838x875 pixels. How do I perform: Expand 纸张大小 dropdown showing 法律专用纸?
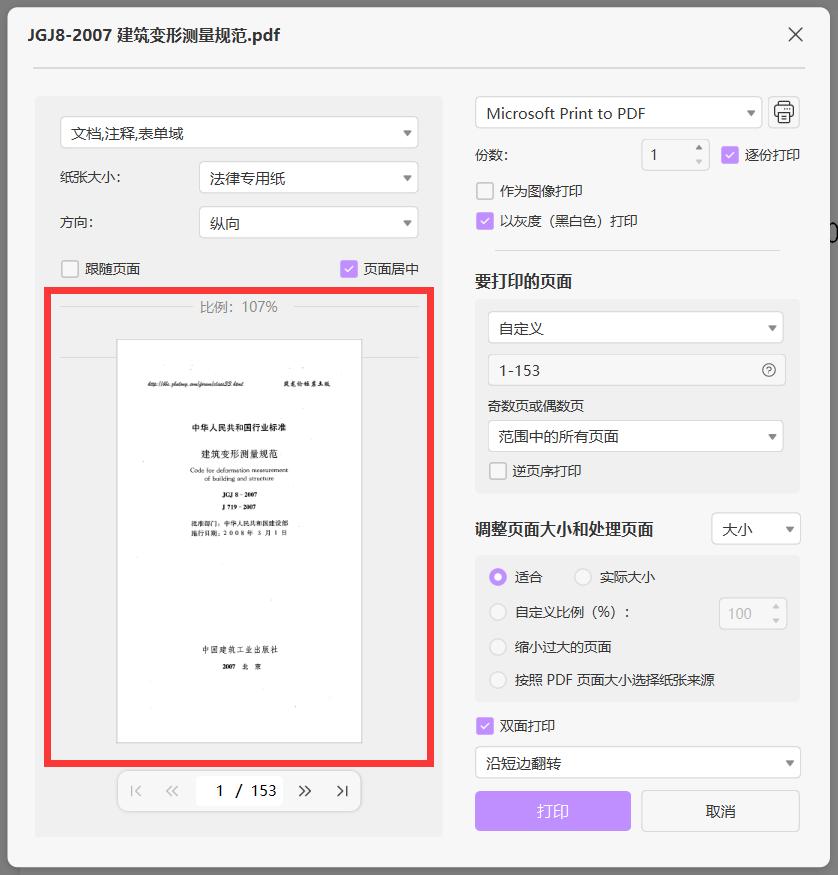(309, 177)
